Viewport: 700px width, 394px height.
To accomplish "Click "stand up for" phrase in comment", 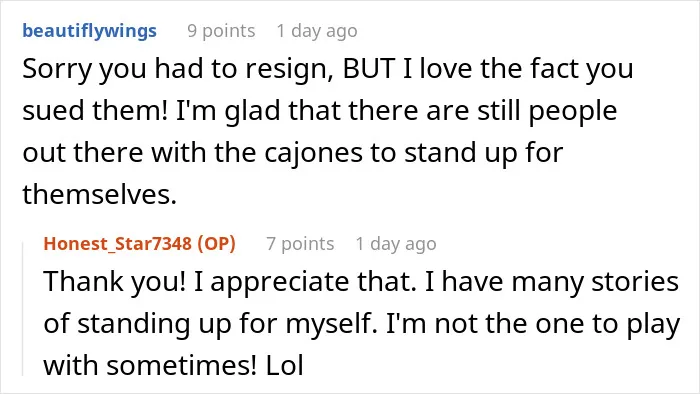I will [483, 153].
